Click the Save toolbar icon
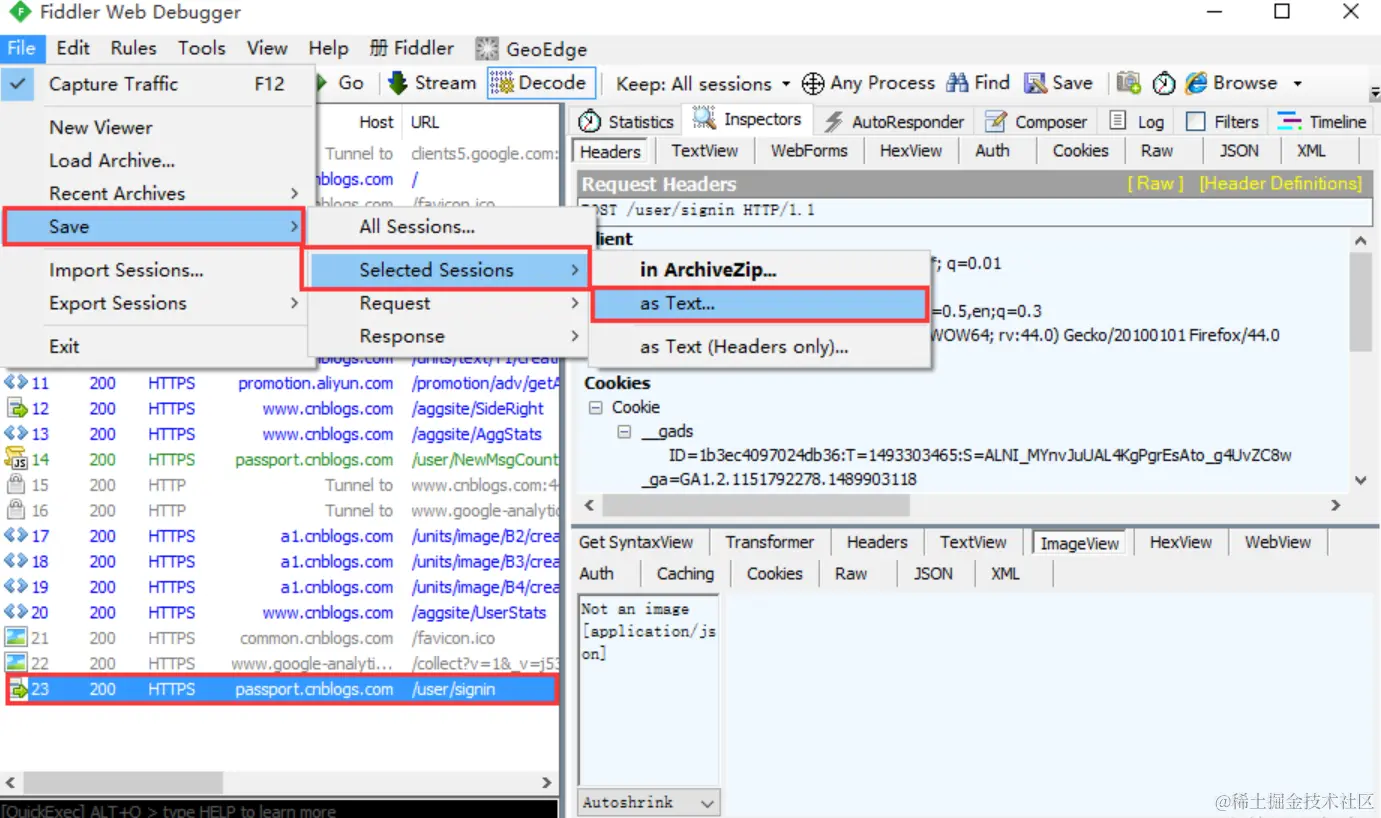Screen dimensions: 1381x818 click(x=1036, y=83)
